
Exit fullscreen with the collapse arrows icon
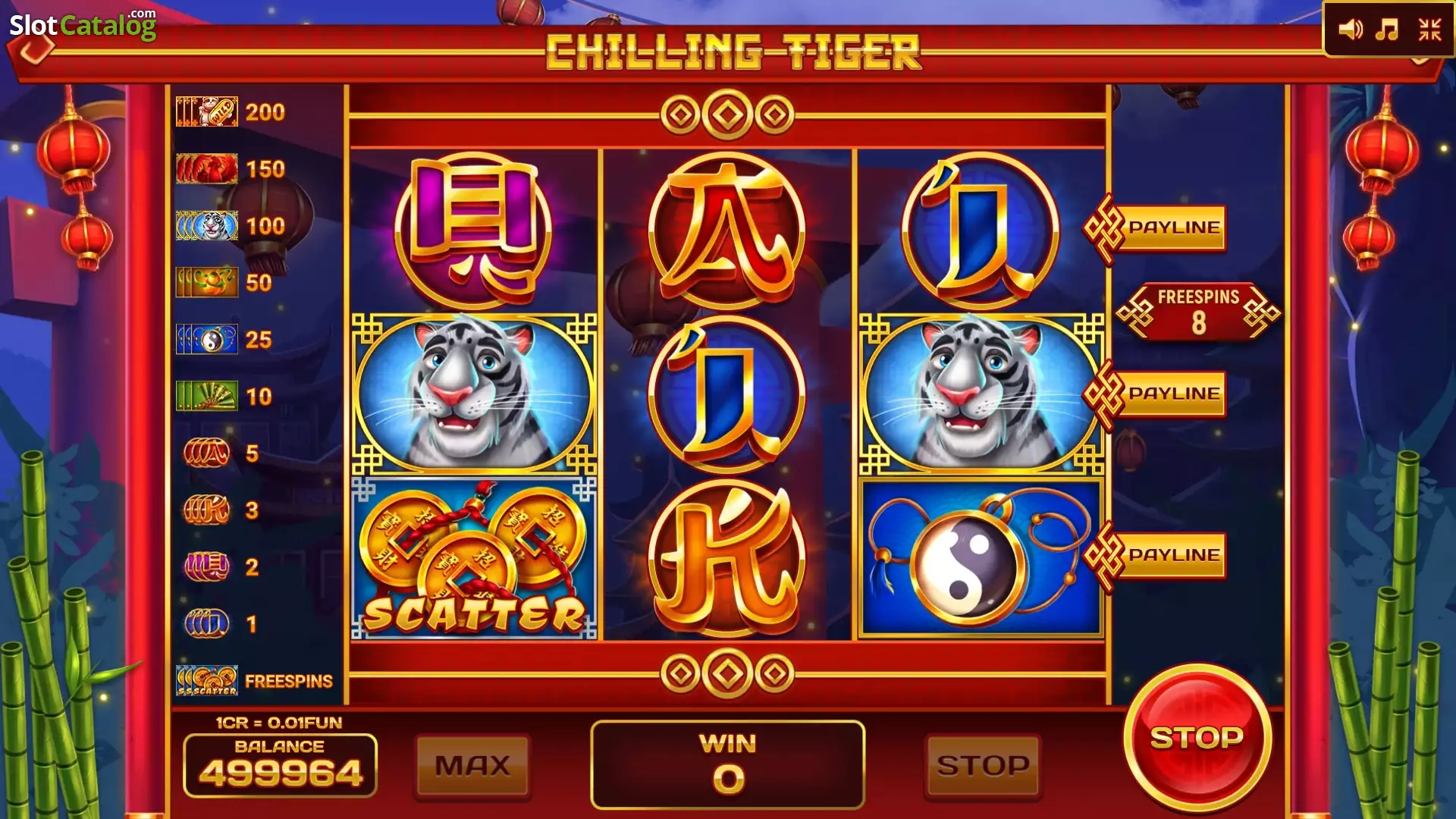pyautogui.click(x=1429, y=30)
